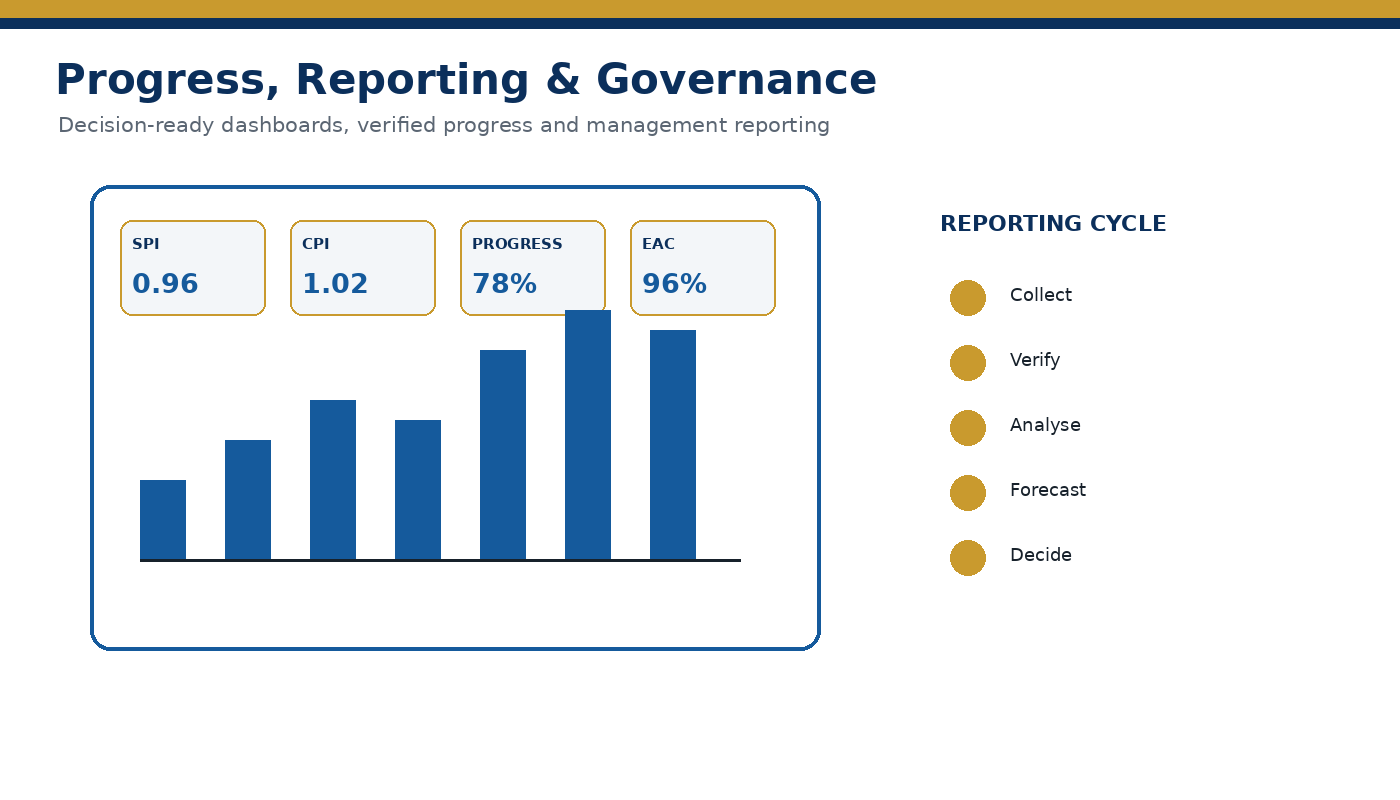Click the shortest bar in the chart
1400x800 pixels.
[163, 520]
